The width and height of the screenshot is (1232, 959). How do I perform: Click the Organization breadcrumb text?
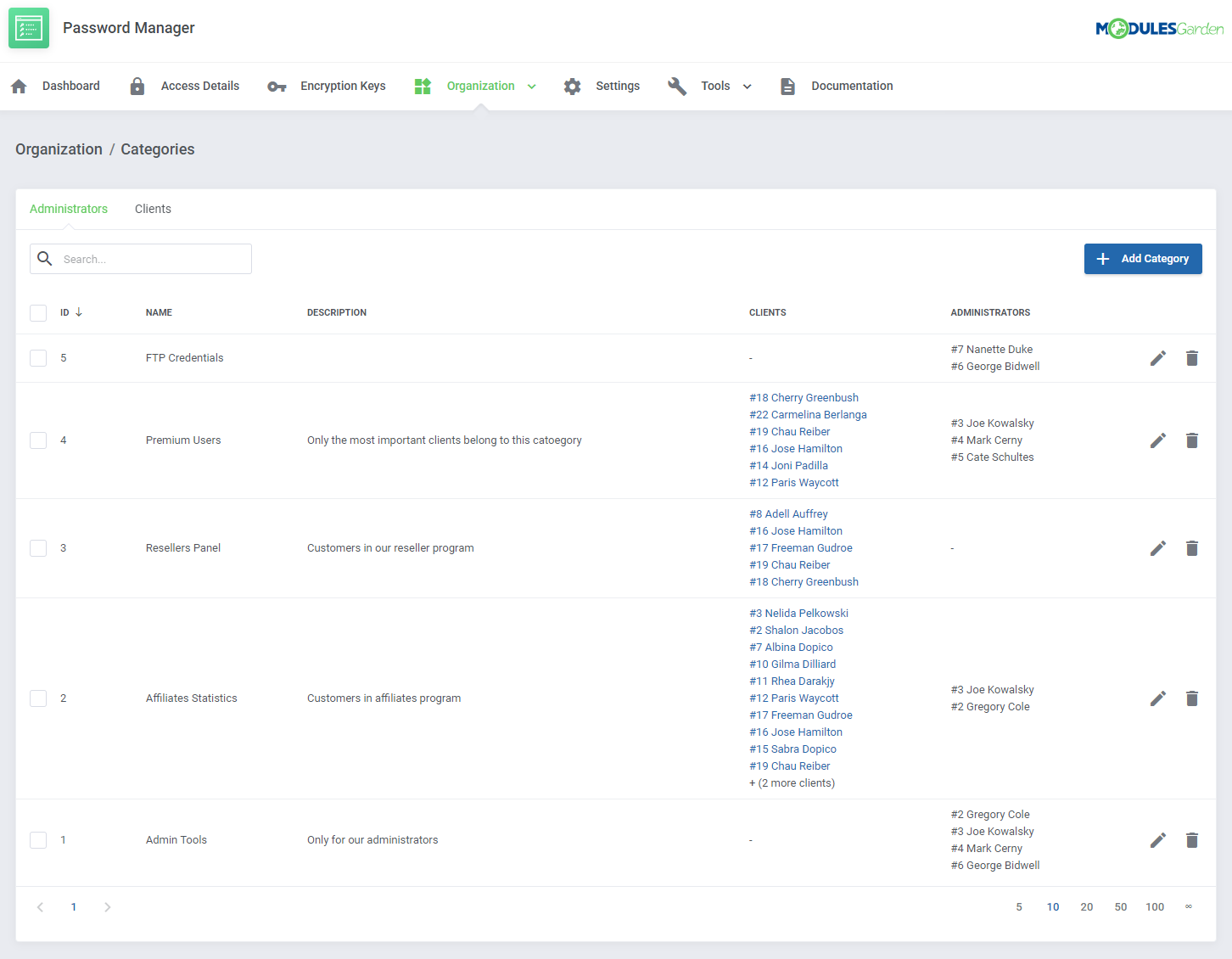(x=59, y=149)
